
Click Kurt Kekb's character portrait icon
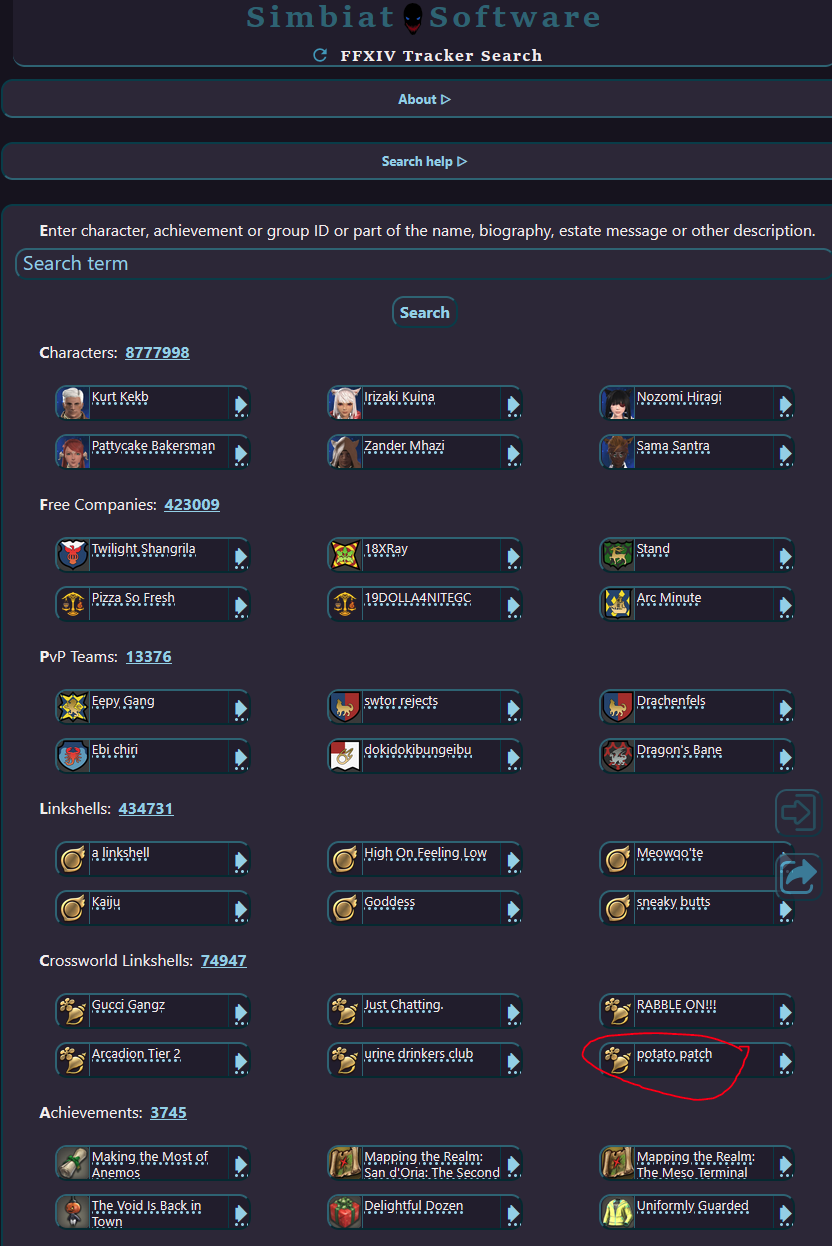73,403
